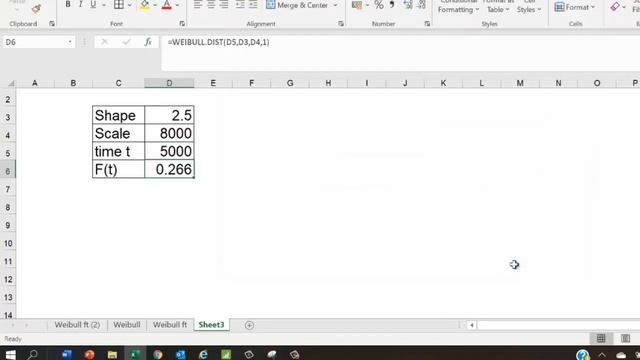This screenshot has height=360, width=640.
Task: Open the Conditional Formatting menu
Action: tap(458, 7)
